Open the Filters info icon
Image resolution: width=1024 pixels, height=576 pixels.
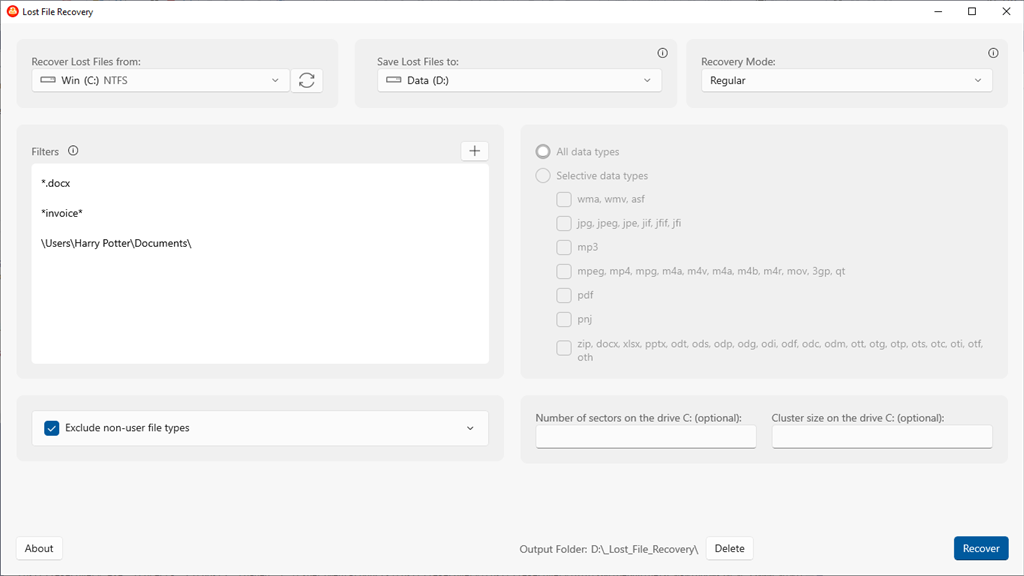click(x=73, y=151)
